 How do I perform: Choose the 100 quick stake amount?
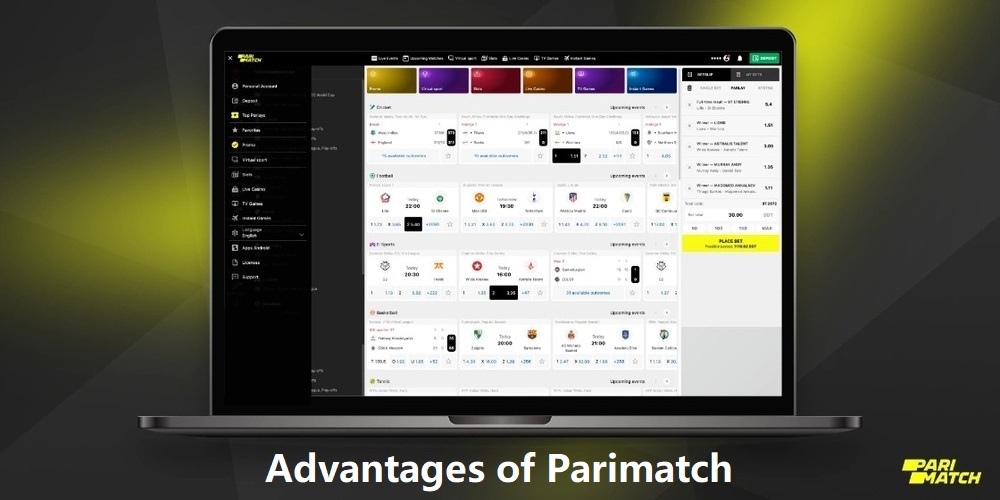[x=719, y=228]
